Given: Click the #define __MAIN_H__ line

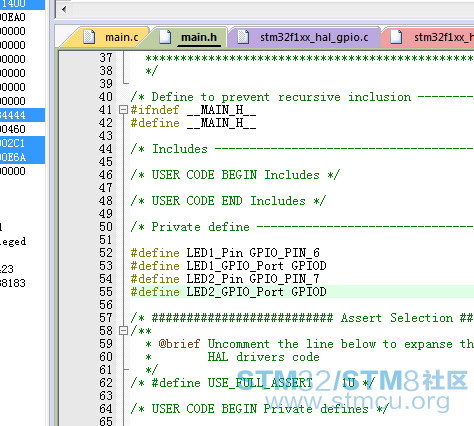Looking at the screenshot, I should 193,123.
